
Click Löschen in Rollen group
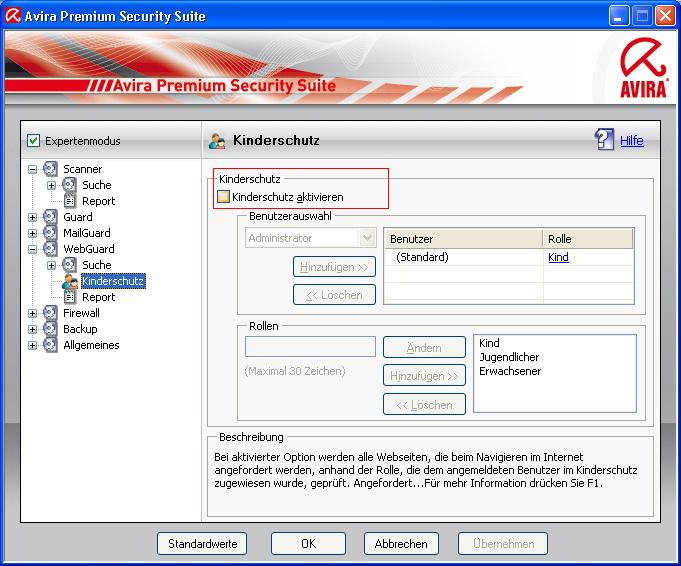pyautogui.click(x=424, y=404)
